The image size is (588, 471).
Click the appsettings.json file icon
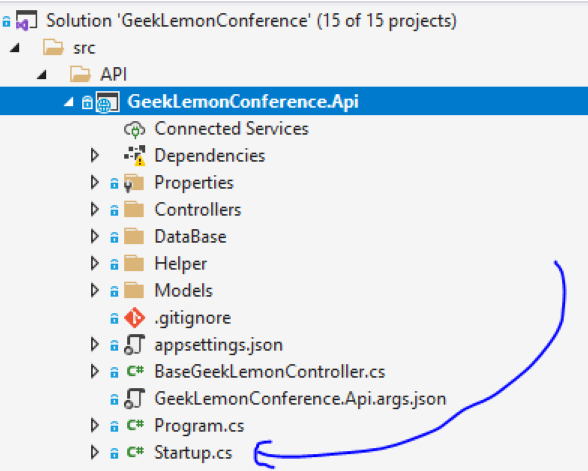pos(134,345)
